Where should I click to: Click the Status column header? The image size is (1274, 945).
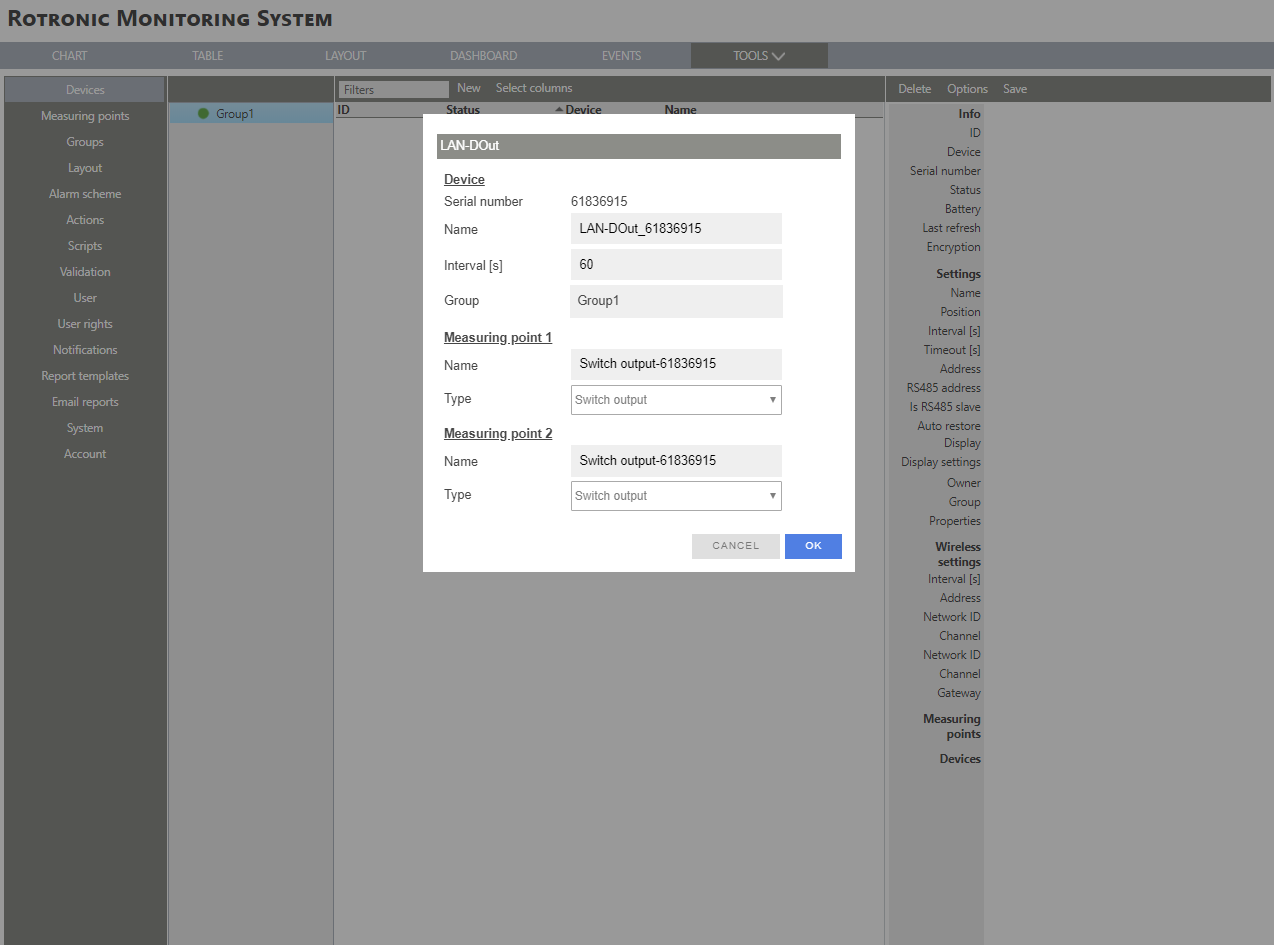coord(463,110)
